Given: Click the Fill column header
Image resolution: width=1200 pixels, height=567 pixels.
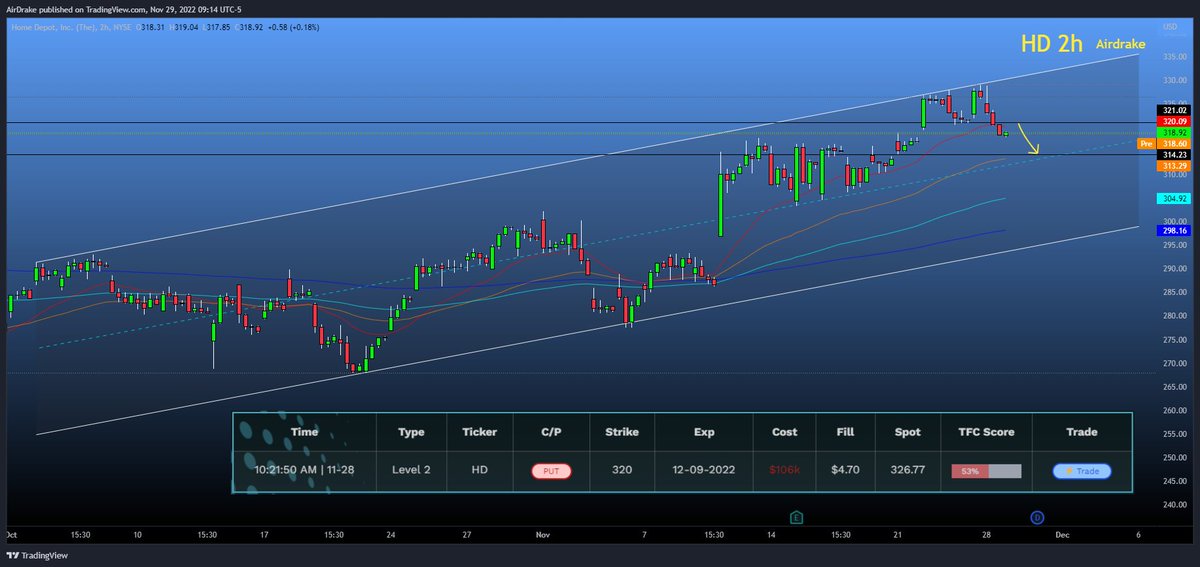Looking at the screenshot, I should click(x=845, y=432).
